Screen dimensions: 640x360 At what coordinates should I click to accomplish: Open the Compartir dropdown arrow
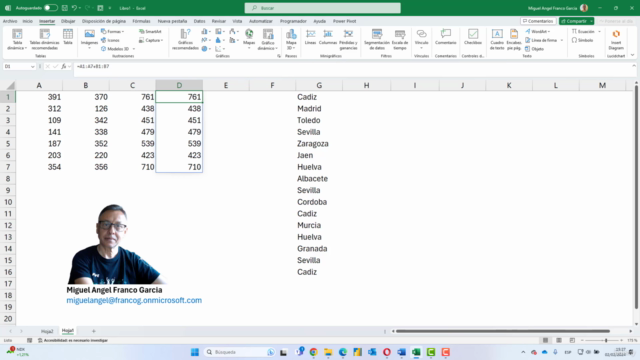pos(591,21)
